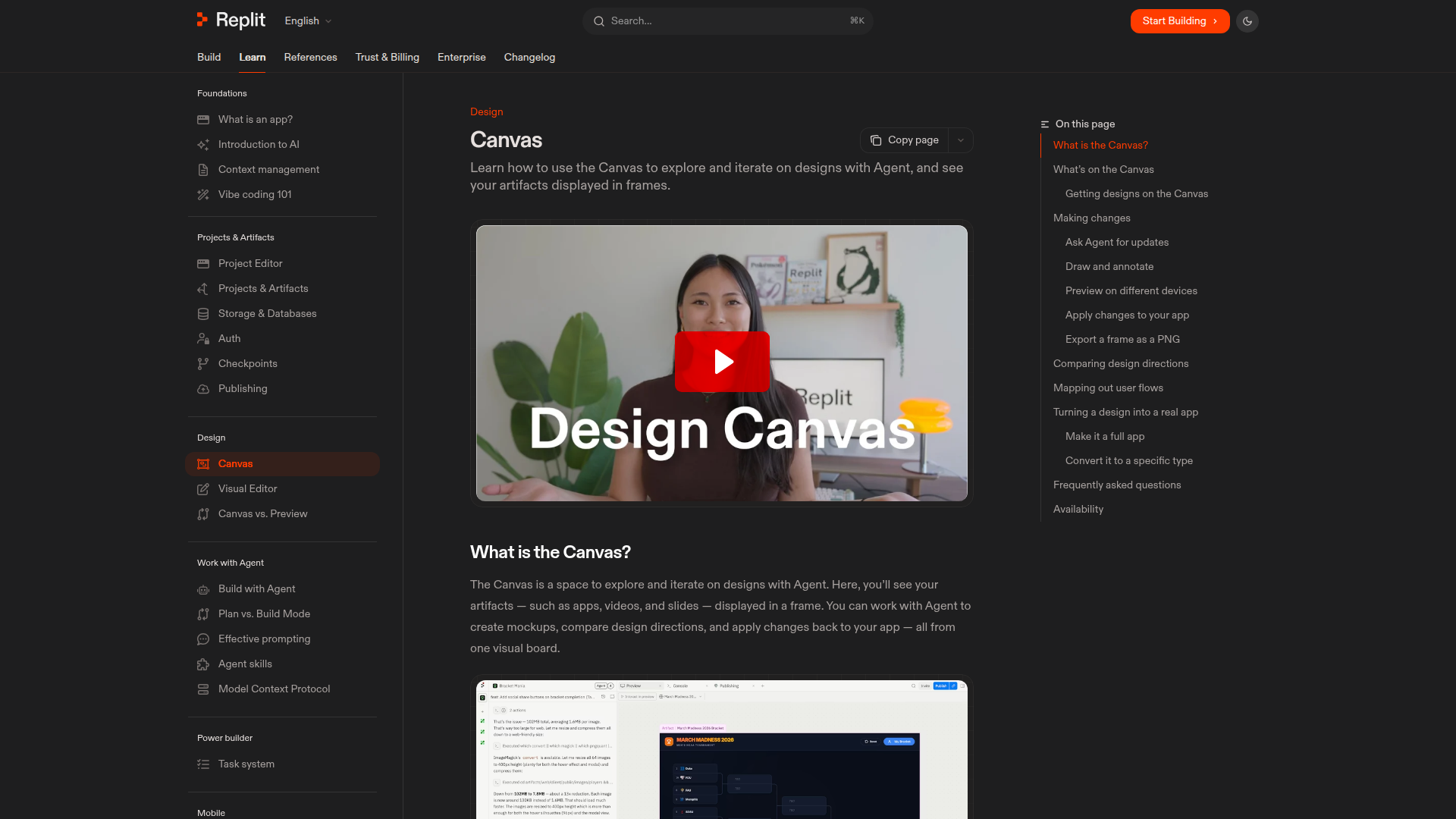
Task: Jump to 'Making changes' section
Action: pyautogui.click(x=1092, y=218)
